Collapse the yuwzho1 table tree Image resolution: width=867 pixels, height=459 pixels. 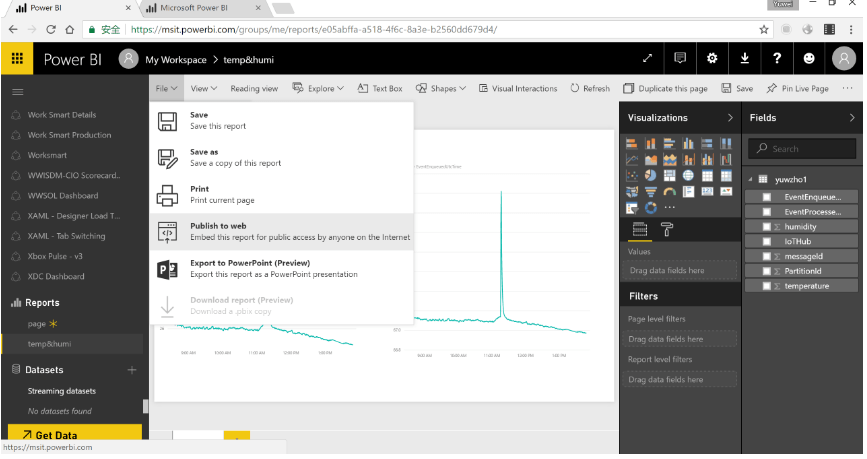tap(750, 180)
